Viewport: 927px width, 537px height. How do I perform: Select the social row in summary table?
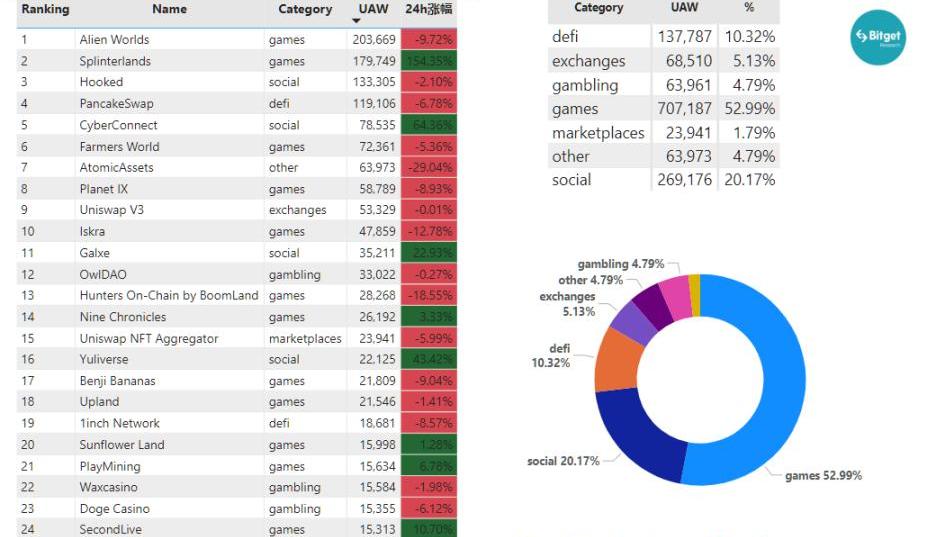click(664, 180)
